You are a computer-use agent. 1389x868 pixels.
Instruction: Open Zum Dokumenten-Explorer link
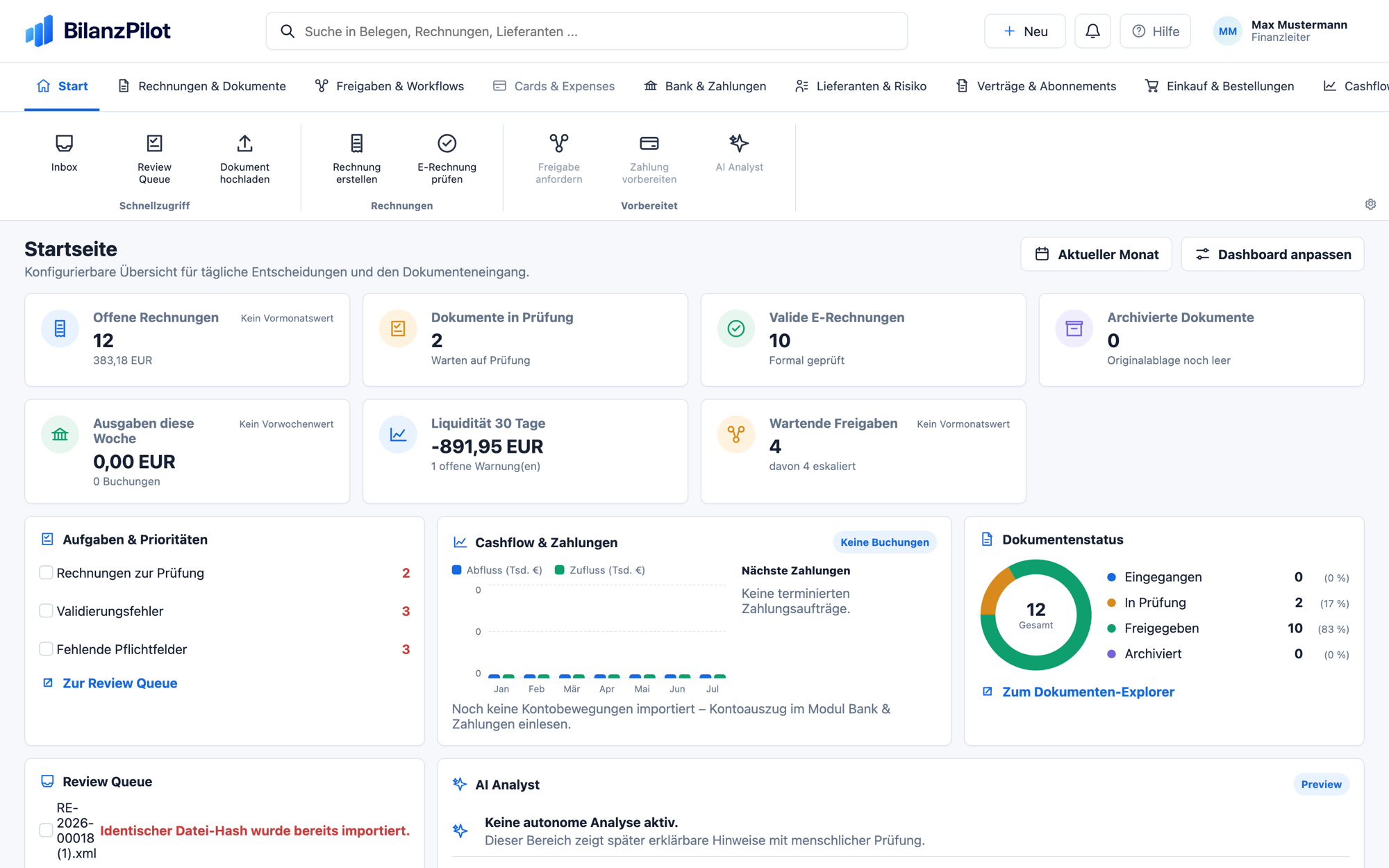point(1078,692)
